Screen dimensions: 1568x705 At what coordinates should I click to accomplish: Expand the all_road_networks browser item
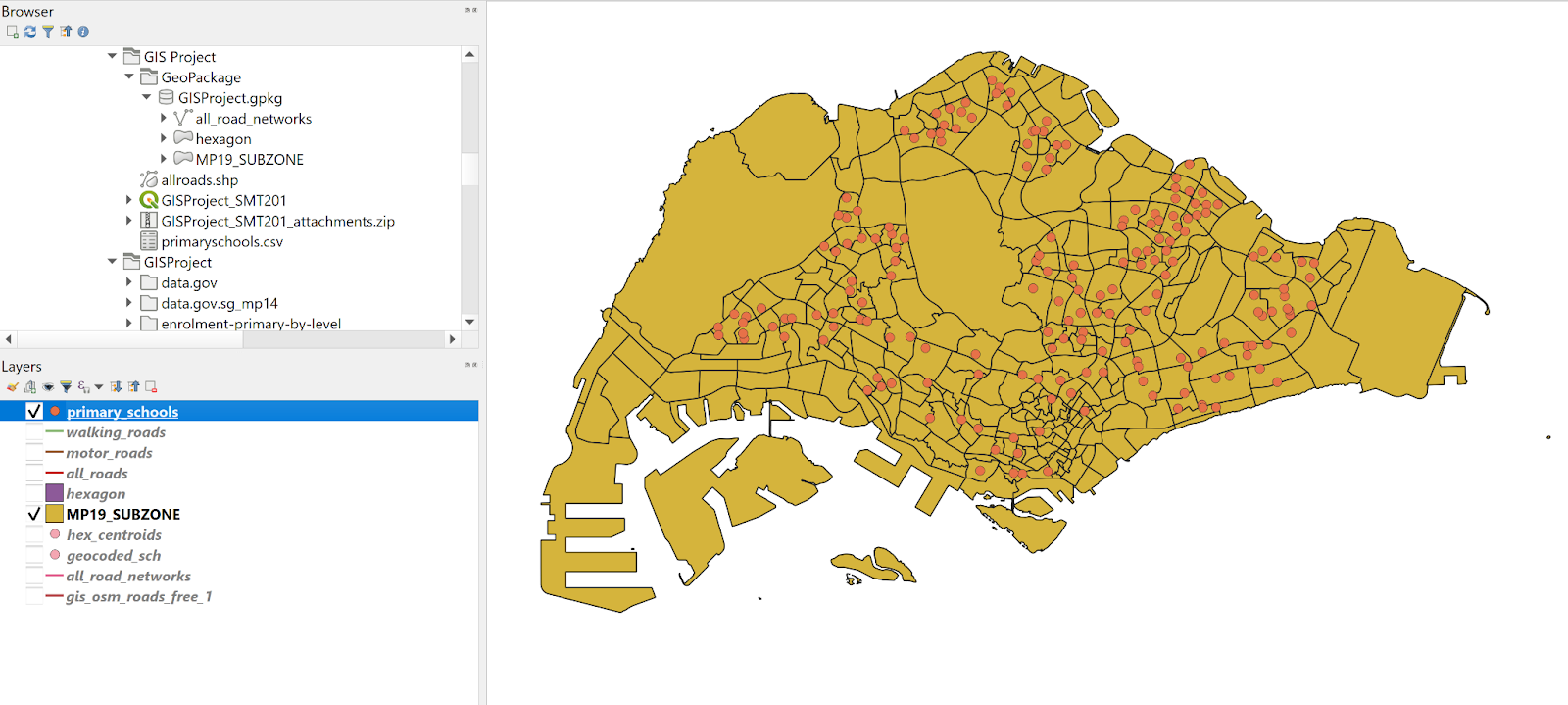(164, 118)
